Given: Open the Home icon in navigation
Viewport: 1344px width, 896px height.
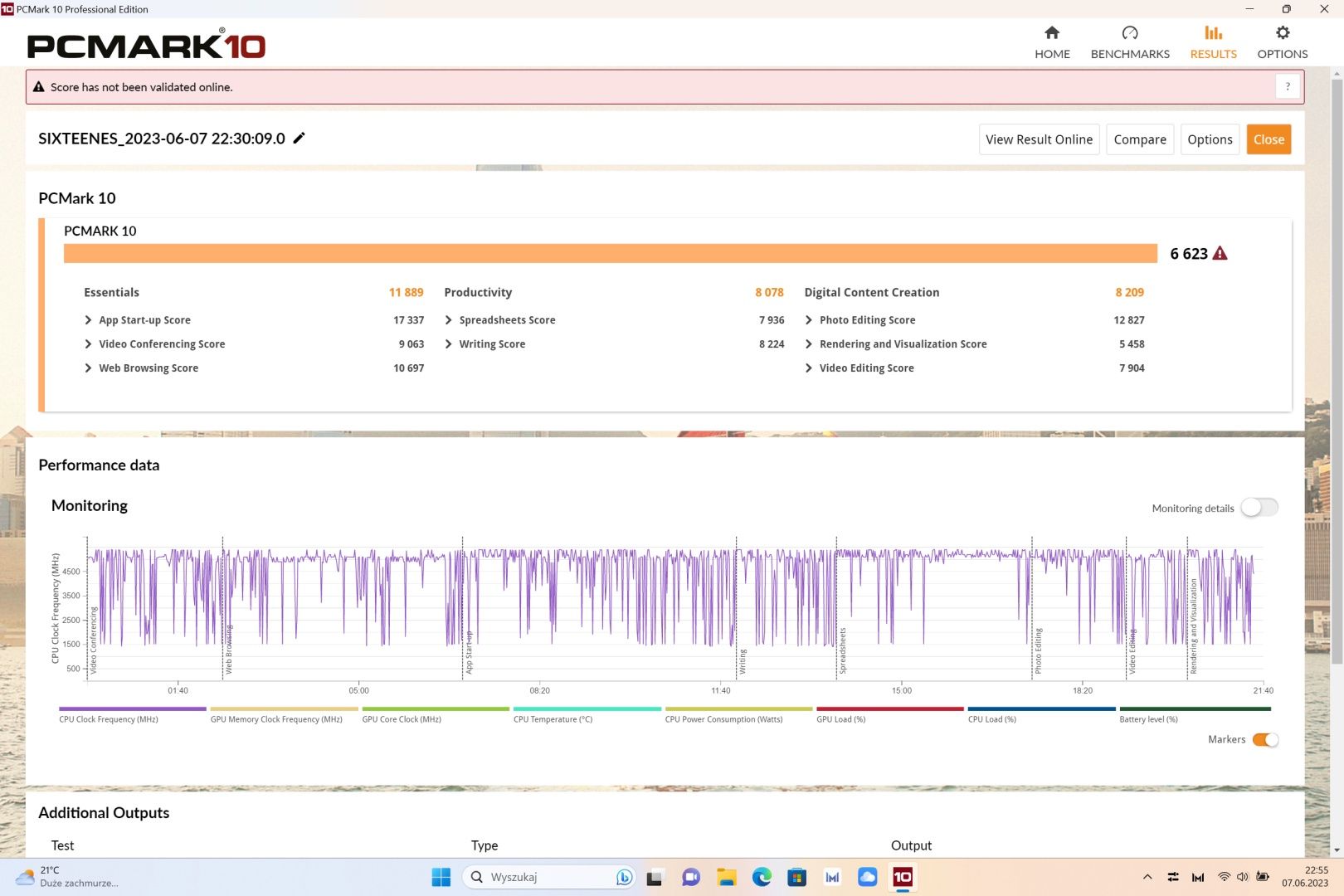Looking at the screenshot, I should (x=1052, y=33).
